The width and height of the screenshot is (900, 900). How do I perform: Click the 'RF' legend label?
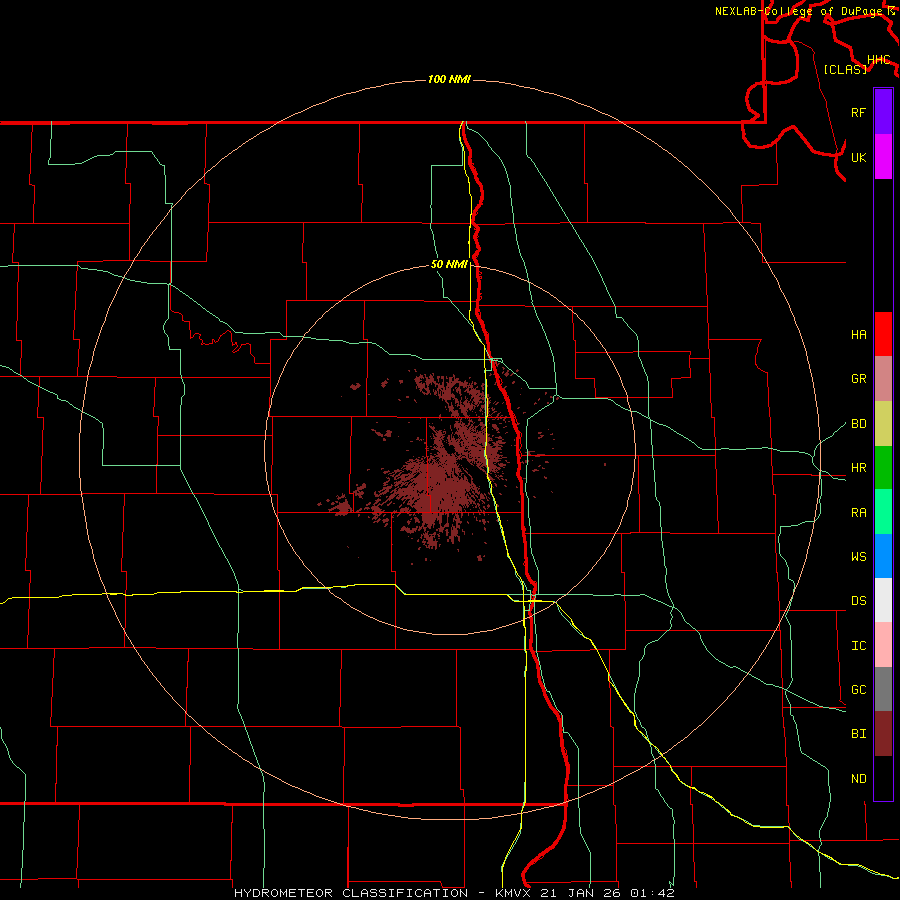click(858, 112)
